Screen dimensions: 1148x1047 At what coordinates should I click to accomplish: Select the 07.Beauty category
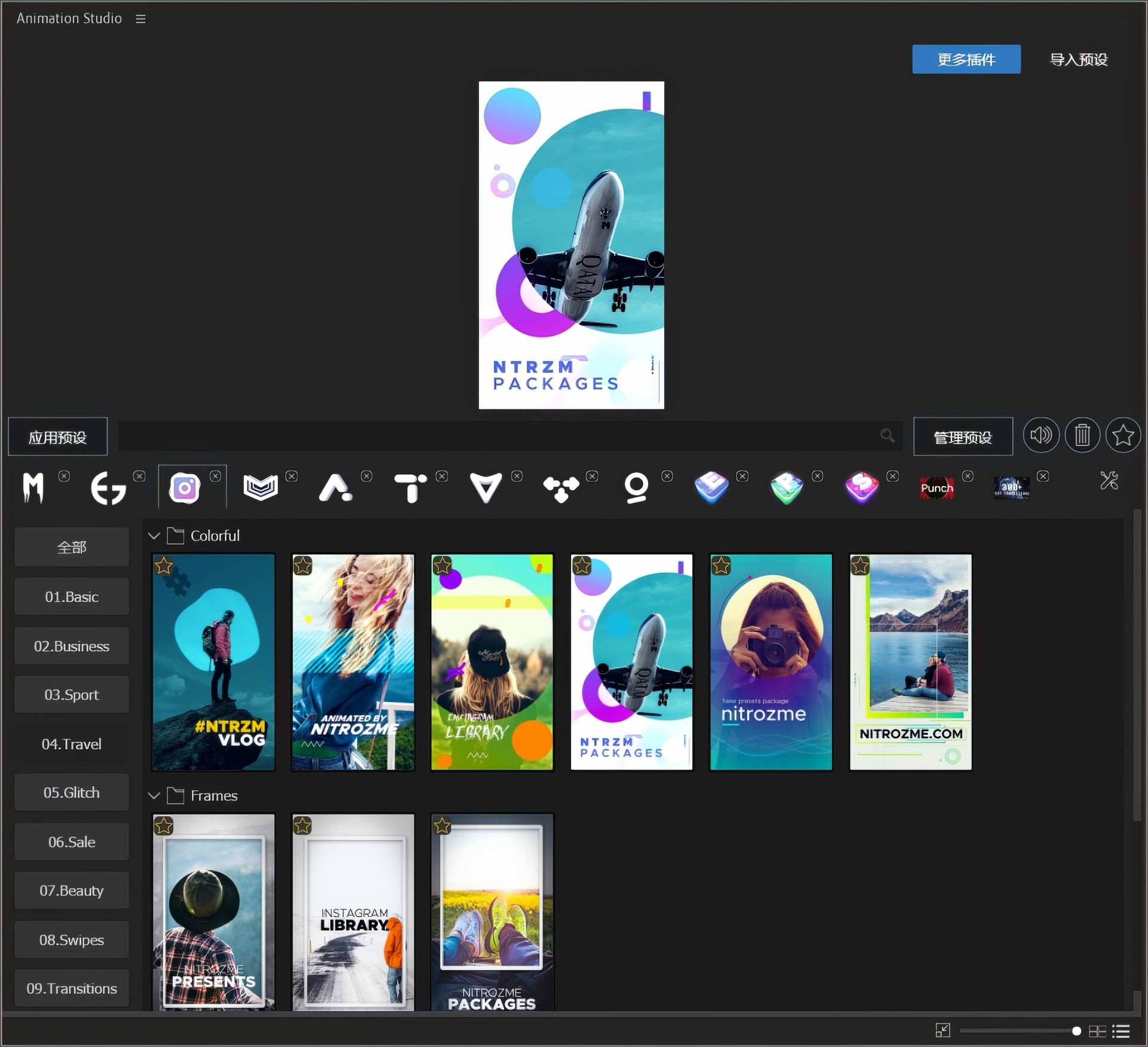tap(72, 890)
